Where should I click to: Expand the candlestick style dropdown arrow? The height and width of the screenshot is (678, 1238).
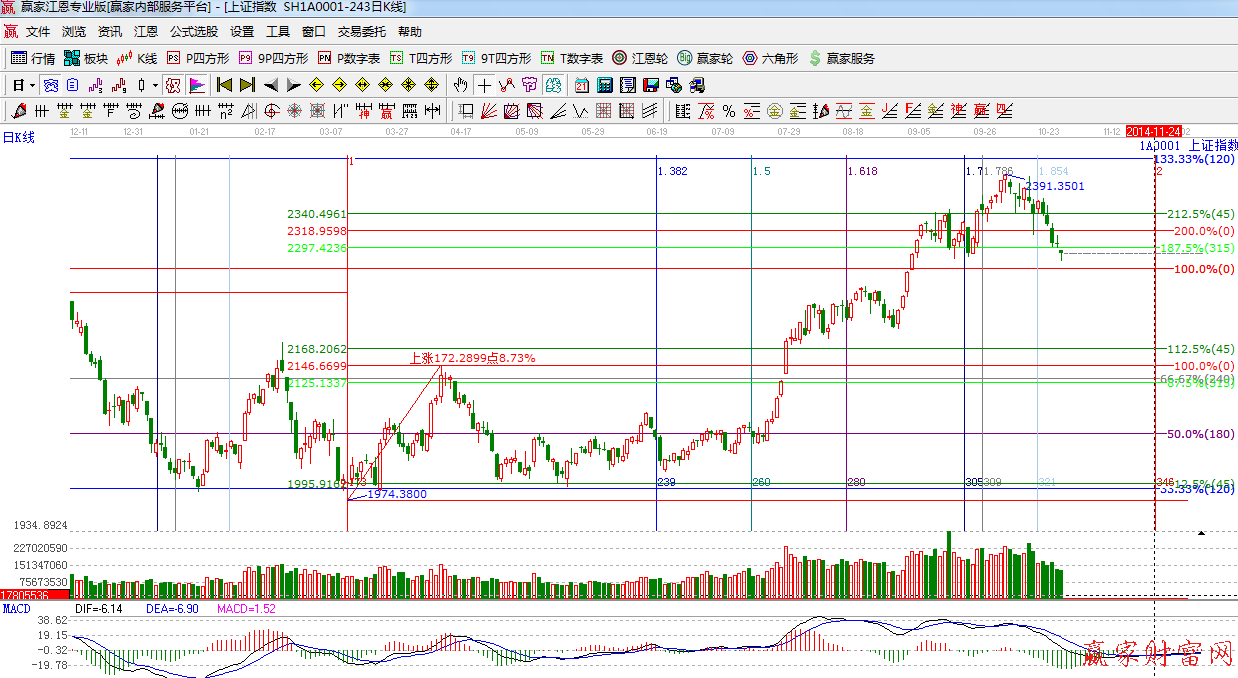[156, 85]
